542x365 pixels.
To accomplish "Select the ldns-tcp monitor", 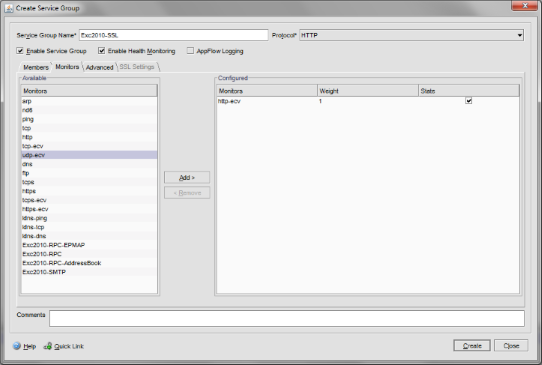I will [89, 227].
